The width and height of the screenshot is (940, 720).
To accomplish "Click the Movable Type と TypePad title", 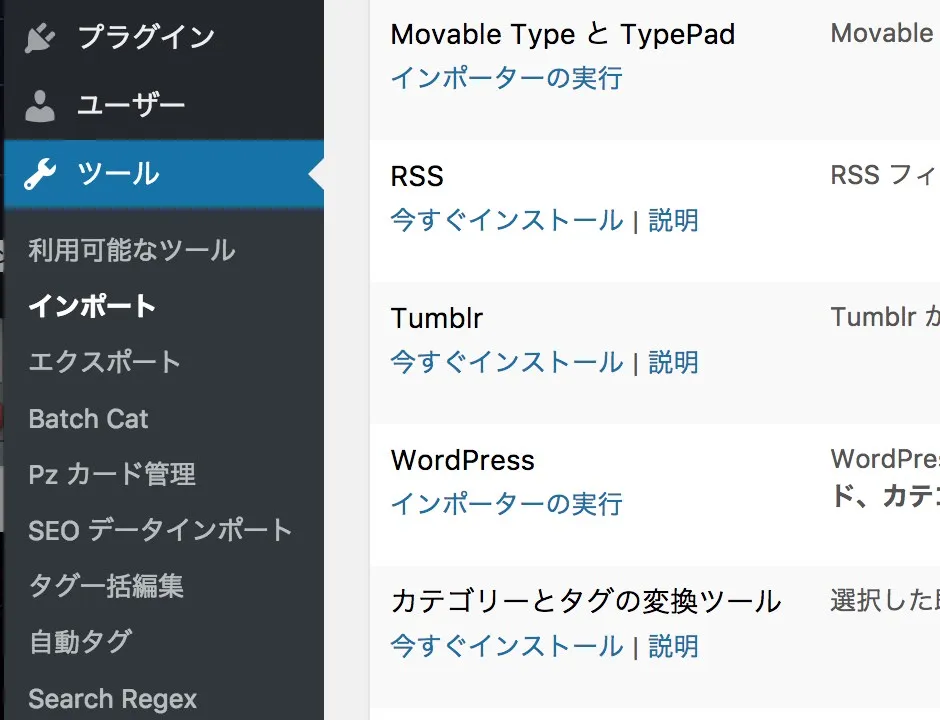I will click(x=562, y=34).
